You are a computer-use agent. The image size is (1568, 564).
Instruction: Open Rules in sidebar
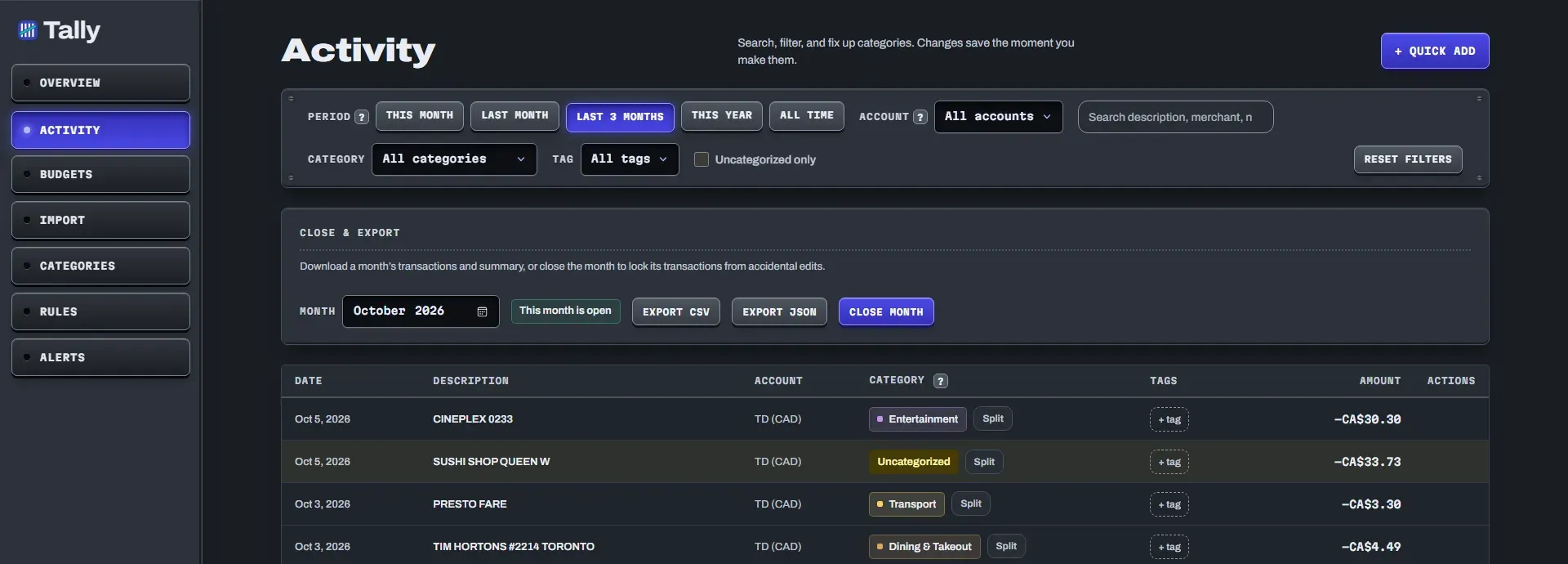click(100, 311)
